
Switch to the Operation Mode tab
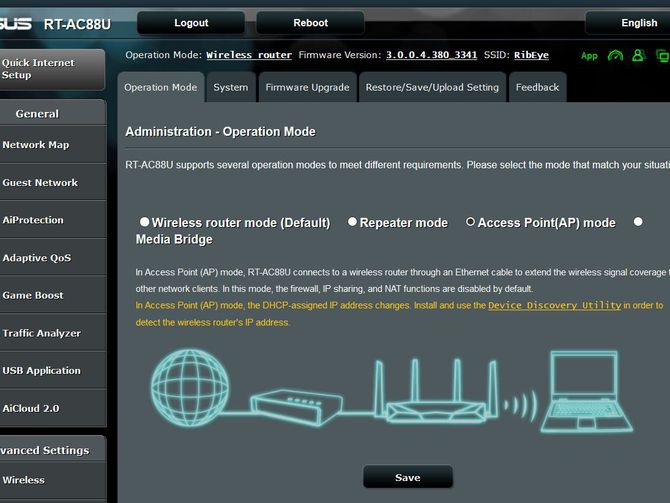pyautogui.click(x=161, y=87)
